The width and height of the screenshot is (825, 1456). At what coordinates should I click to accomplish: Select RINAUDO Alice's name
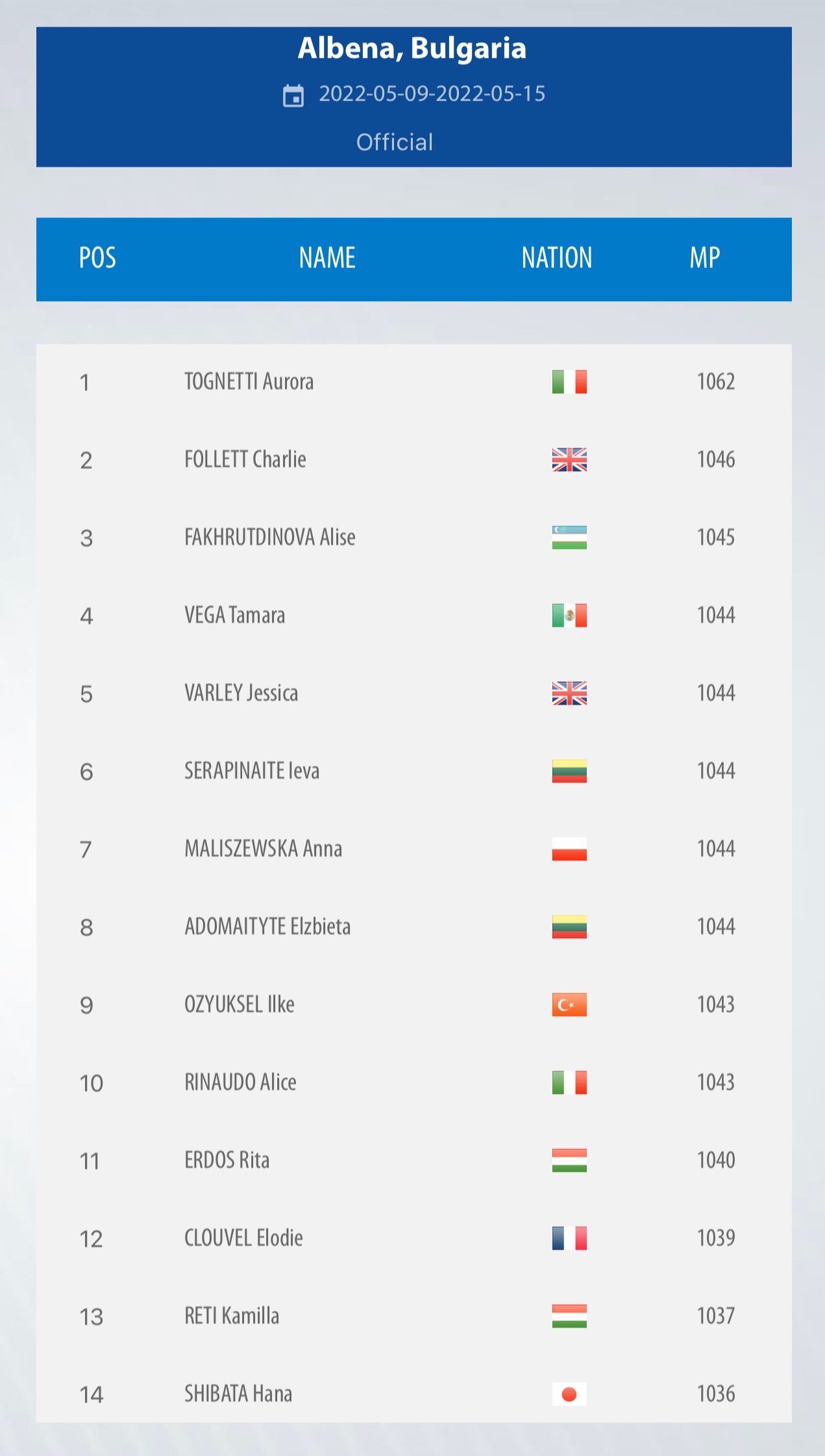pos(240,1083)
